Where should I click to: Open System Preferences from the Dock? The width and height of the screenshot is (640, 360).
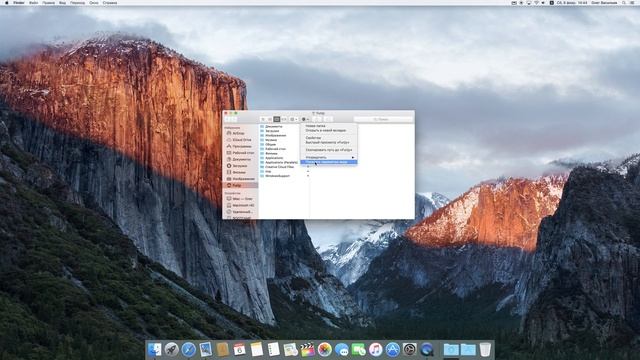click(410, 349)
